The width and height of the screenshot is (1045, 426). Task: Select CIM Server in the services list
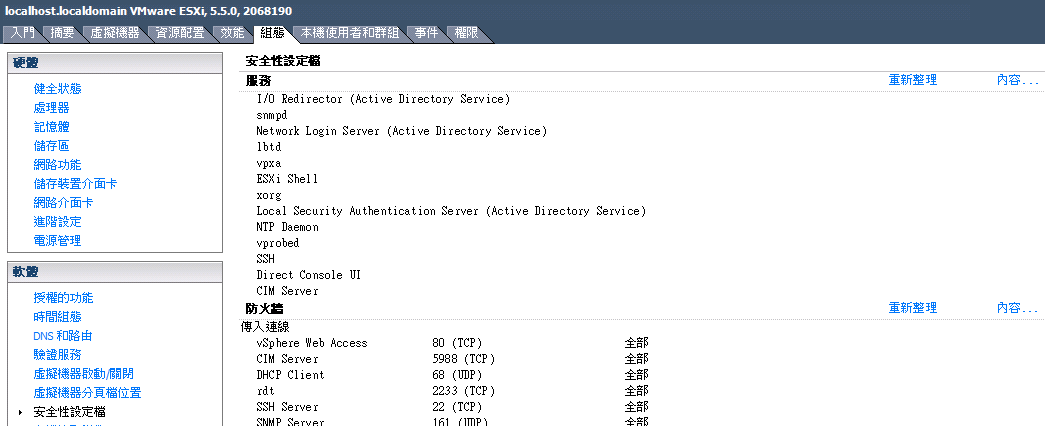287,291
